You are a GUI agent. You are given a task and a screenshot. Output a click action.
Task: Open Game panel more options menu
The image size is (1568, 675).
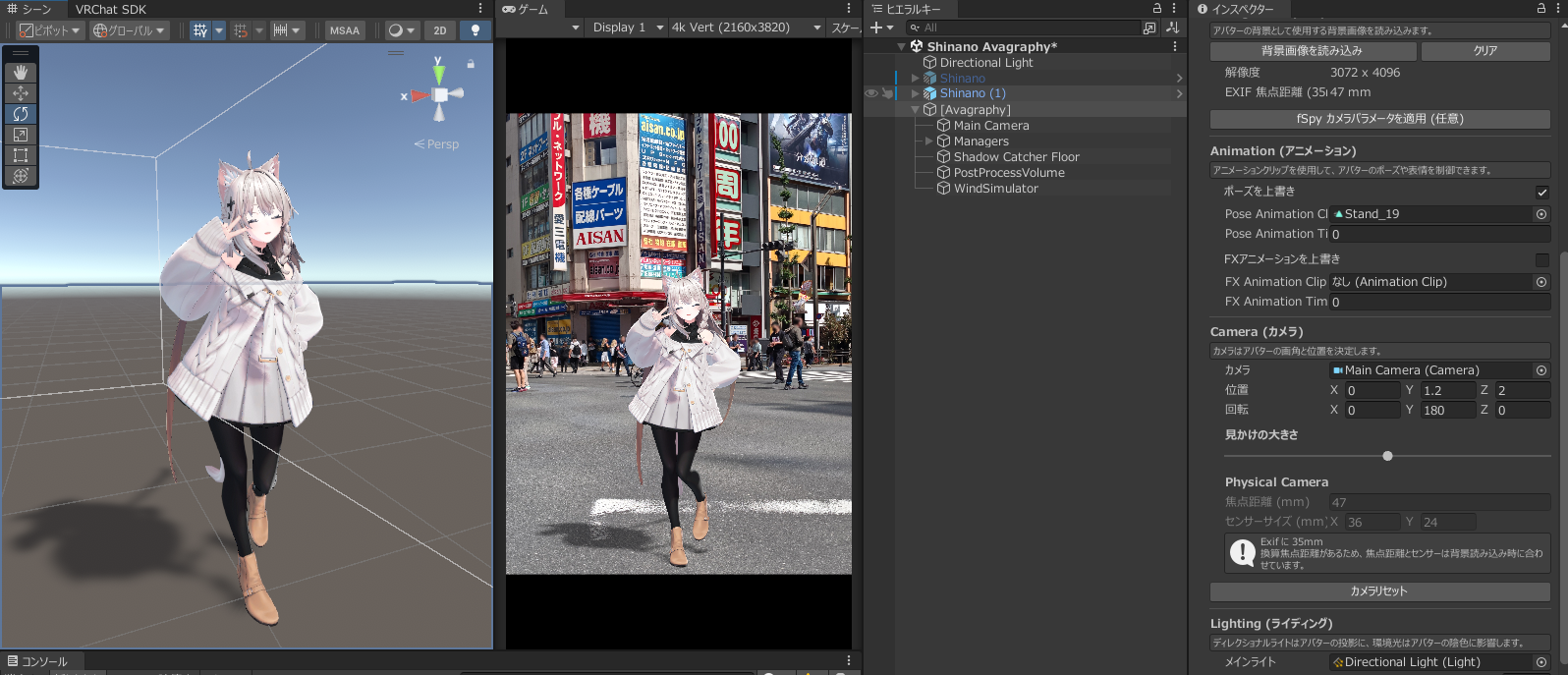849,9
